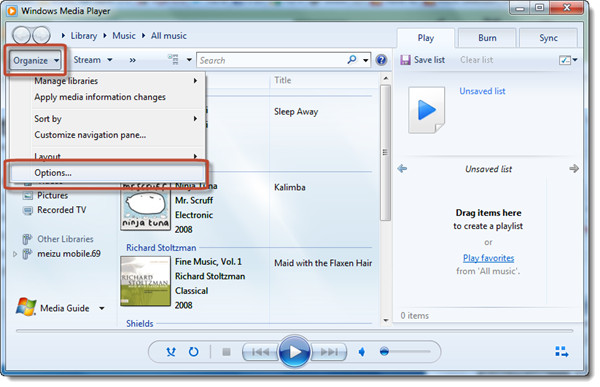
Task: Click the Forward navigation arrow button
Action: (x=41, y=36)
